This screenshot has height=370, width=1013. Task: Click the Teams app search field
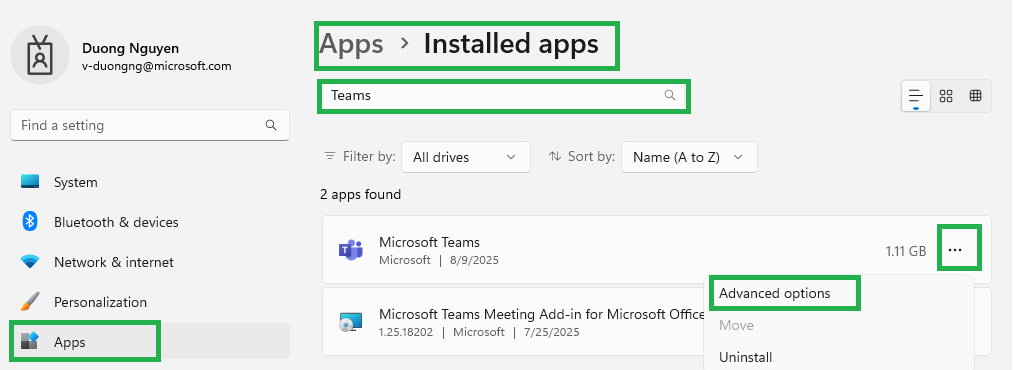tap(504, 96)
